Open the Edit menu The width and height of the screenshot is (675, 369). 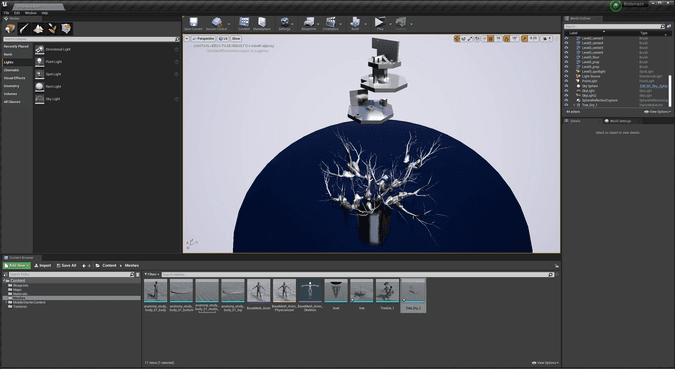[17, 13]
